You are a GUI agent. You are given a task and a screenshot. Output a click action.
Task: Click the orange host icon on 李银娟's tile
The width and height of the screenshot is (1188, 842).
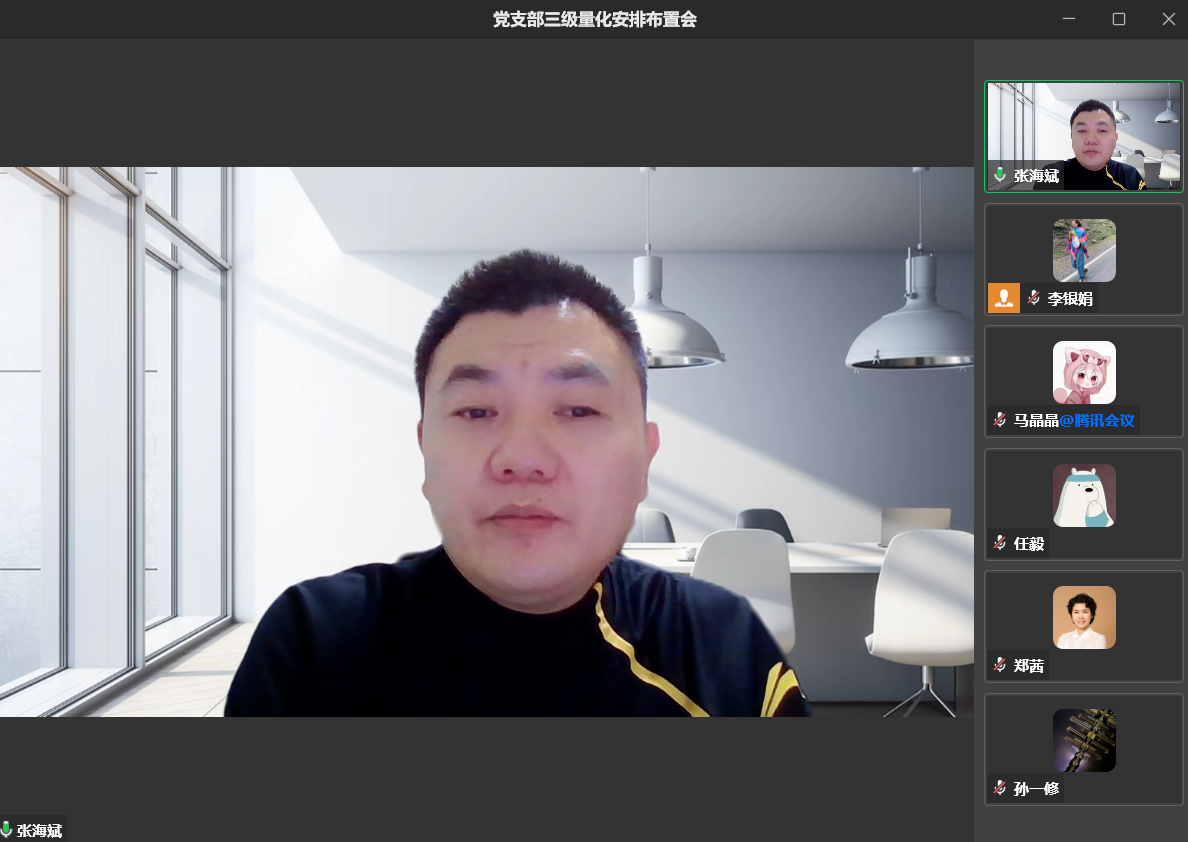tap(1004, 298)
